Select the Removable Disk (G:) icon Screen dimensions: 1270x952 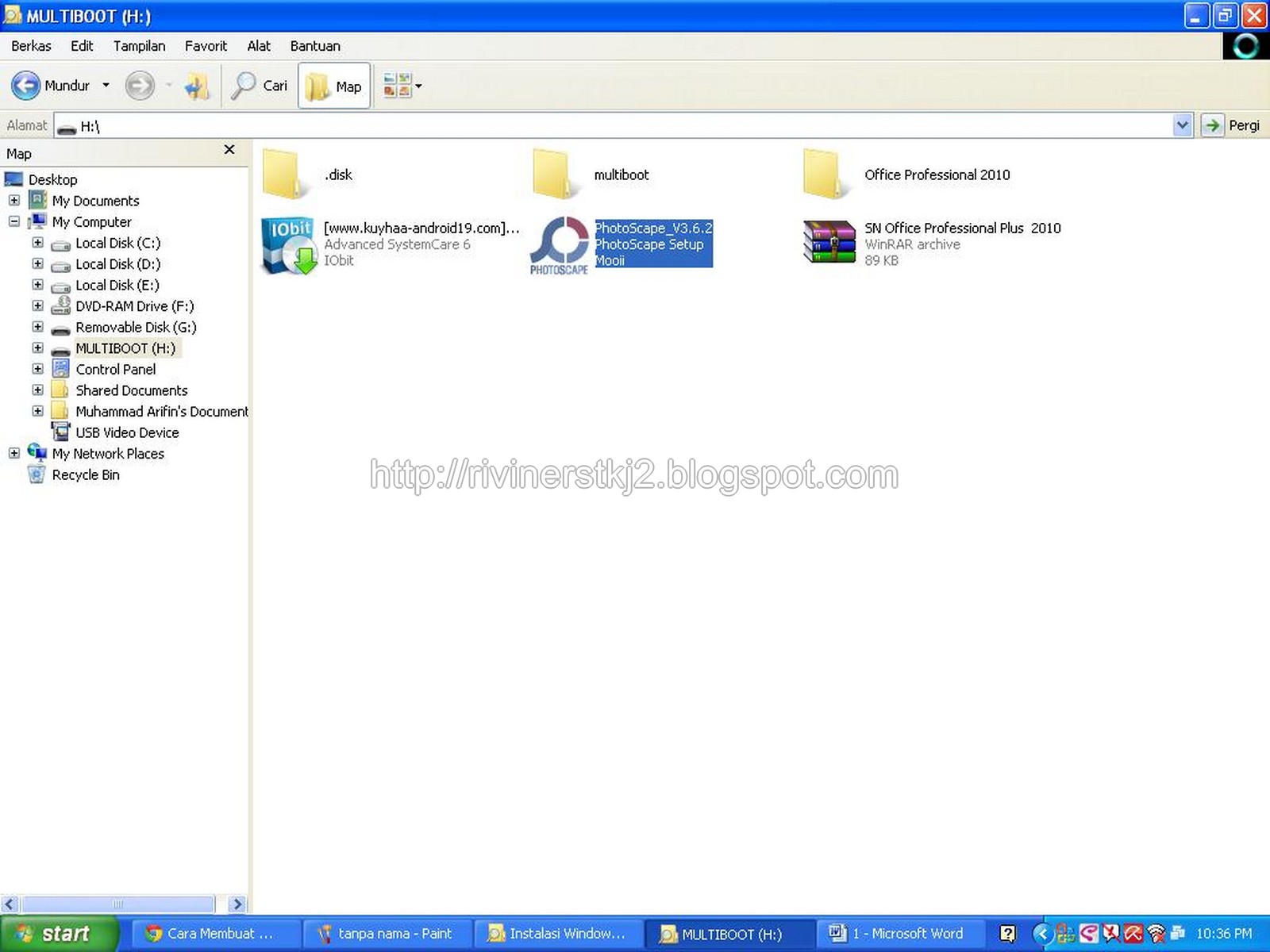pos(61,328)
